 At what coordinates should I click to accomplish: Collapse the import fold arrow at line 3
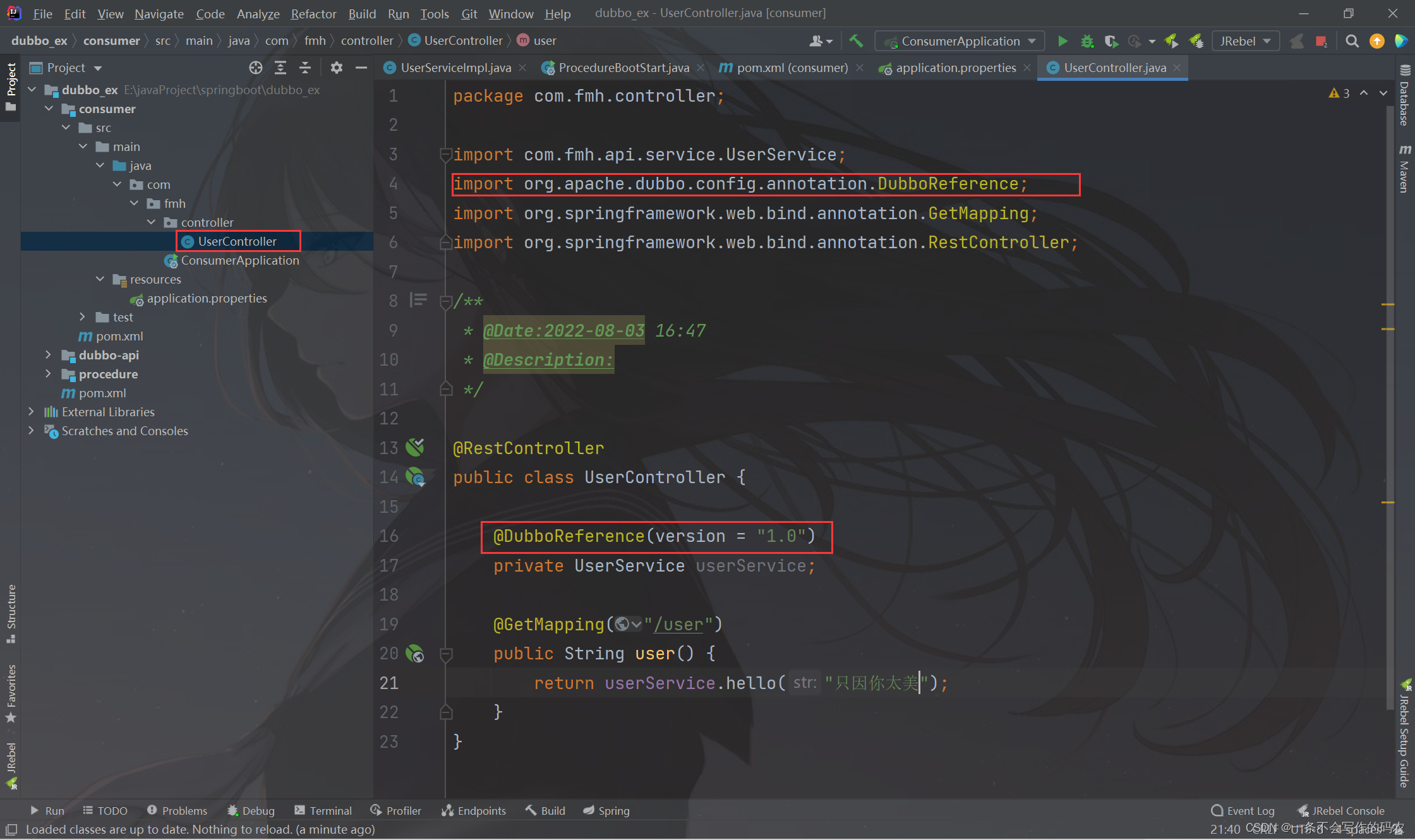coord(445,154)
